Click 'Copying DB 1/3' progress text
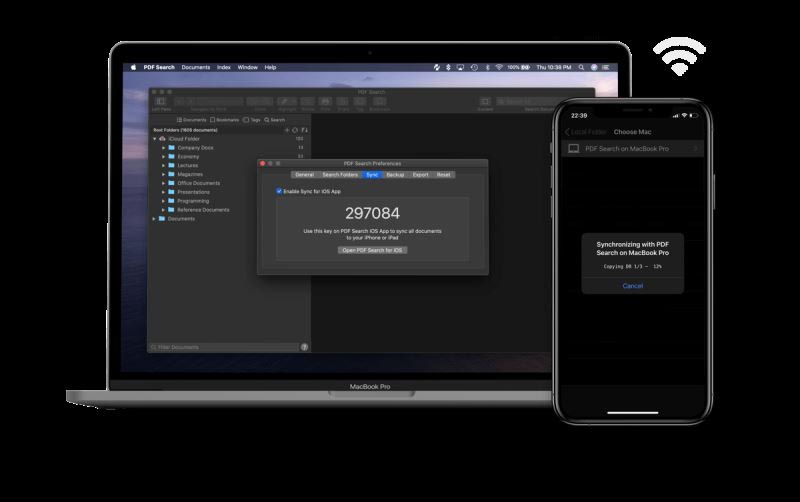Screen dimensions: 800x502 tap(633, 267)
